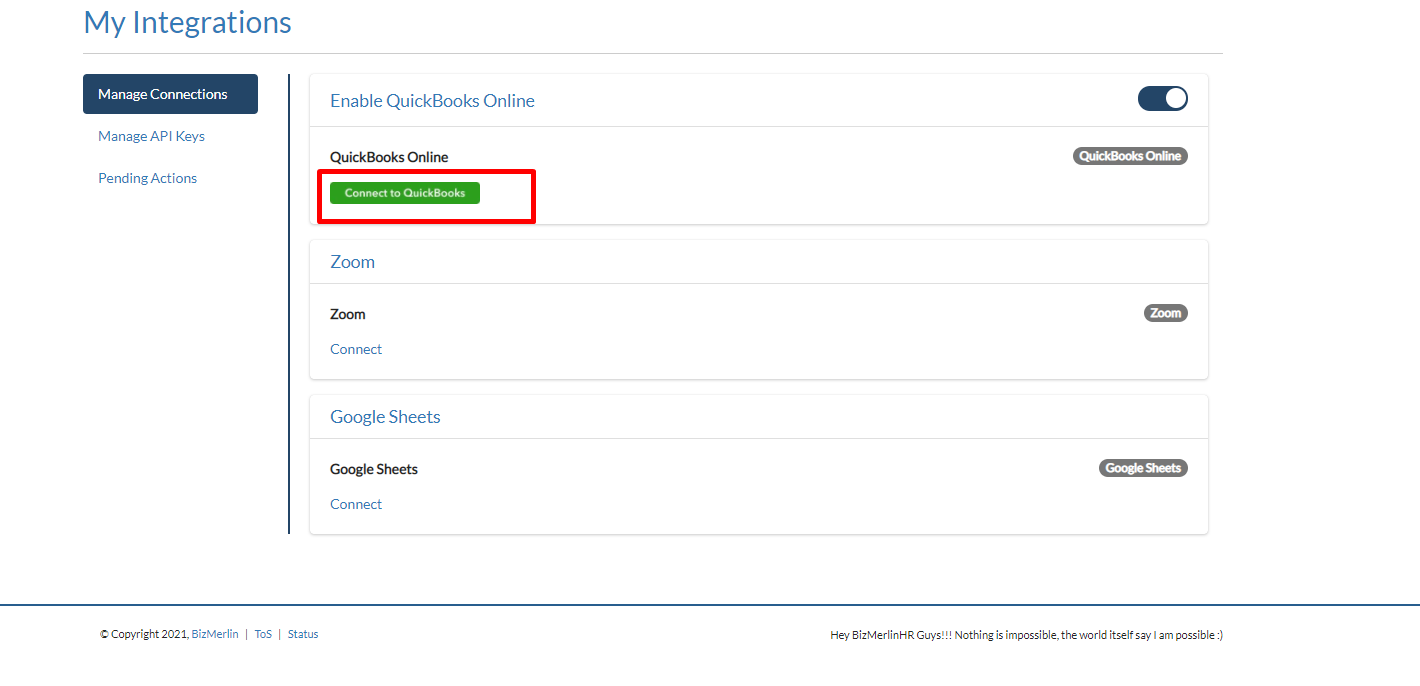Viewport: 1420px width, 686px height.
Task: Click the gray Google Sheets badge
Action: point(1143,468)
